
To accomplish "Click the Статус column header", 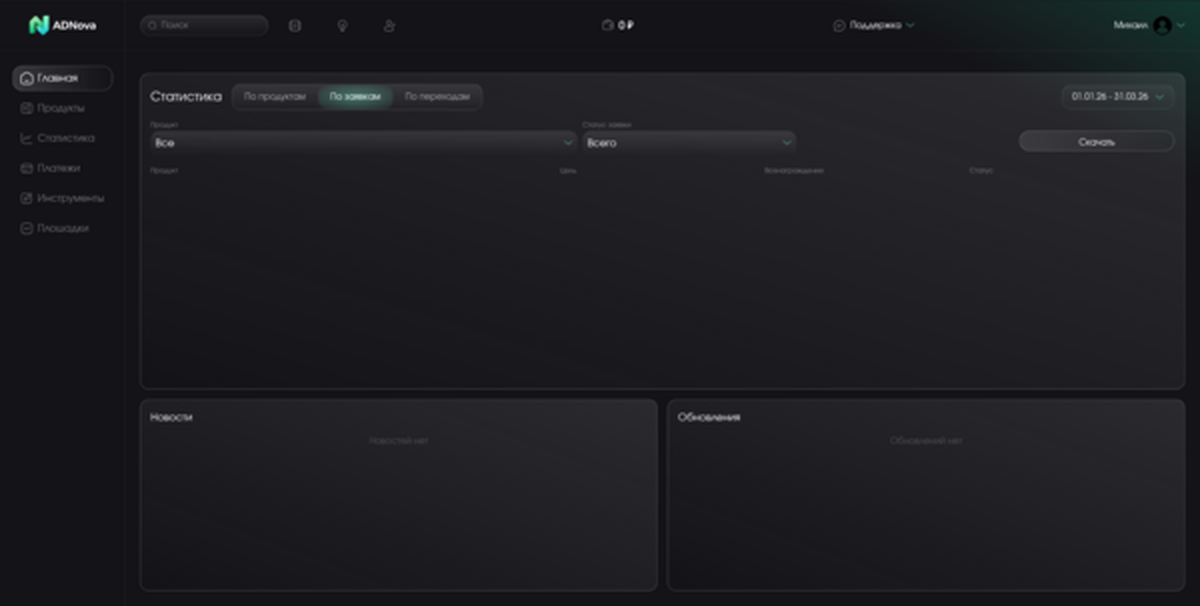I will tap(981, 171).
